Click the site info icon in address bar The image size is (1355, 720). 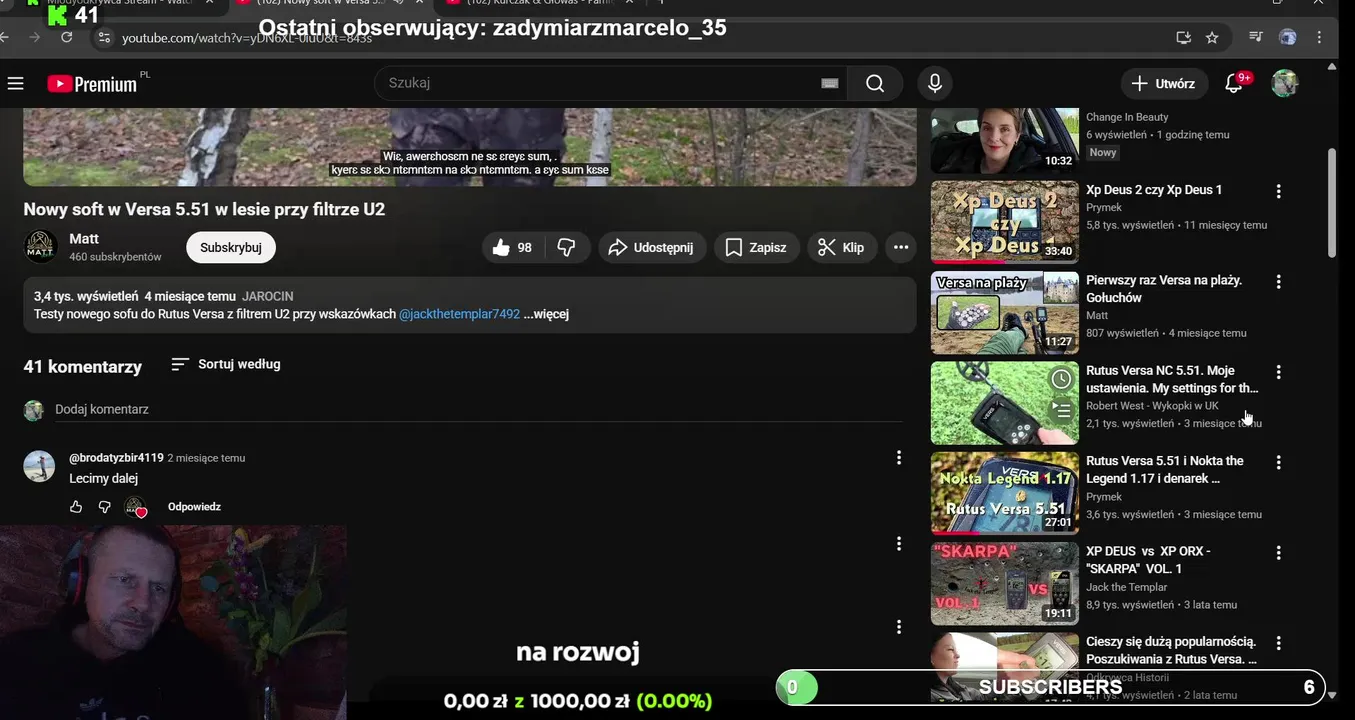tap(104, 38)
